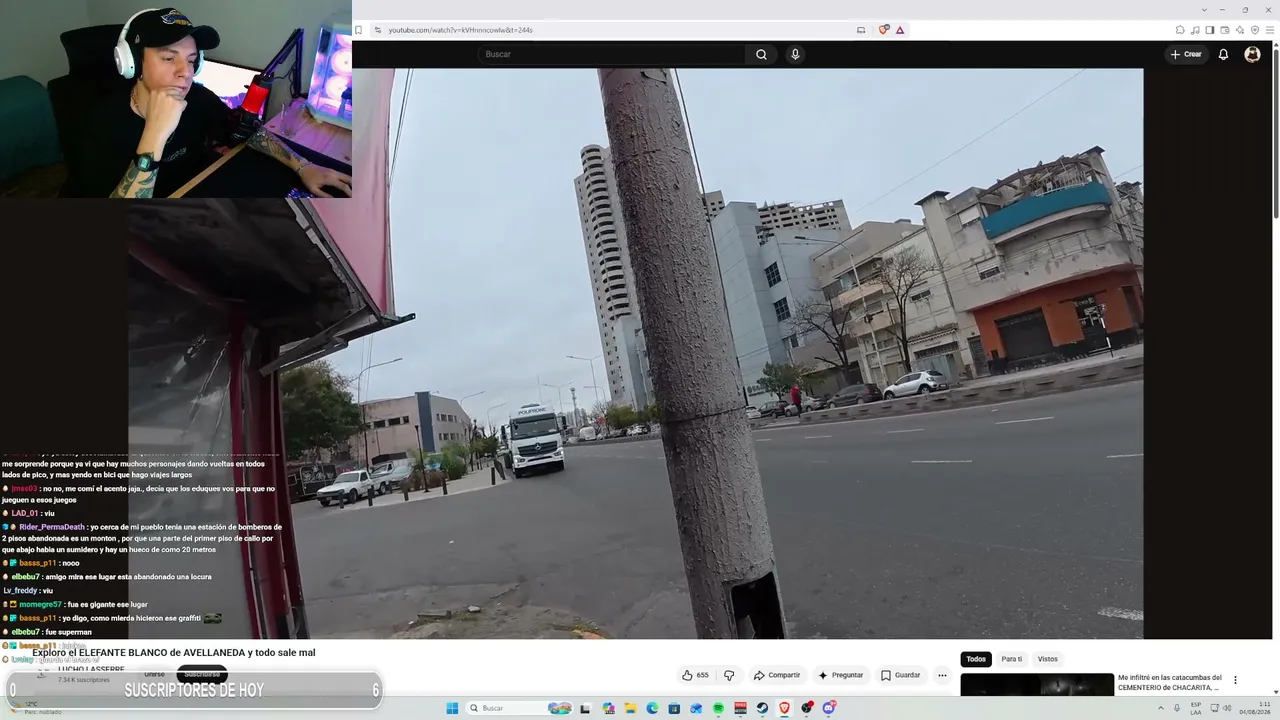Click the video title 'Exploro el ELEFANTE BLANCO'
The height and width of the screenshot is (720, 1280).
click(173, 653)
